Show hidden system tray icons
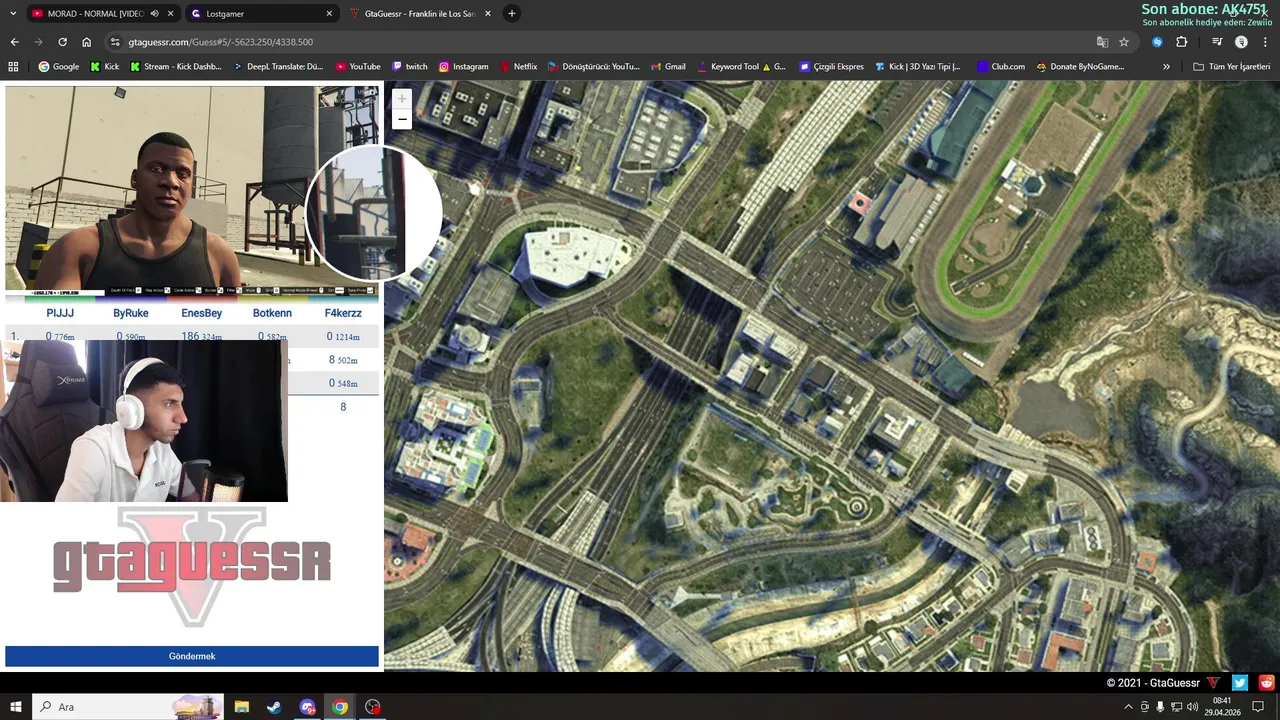 (x=1128, y=707)
